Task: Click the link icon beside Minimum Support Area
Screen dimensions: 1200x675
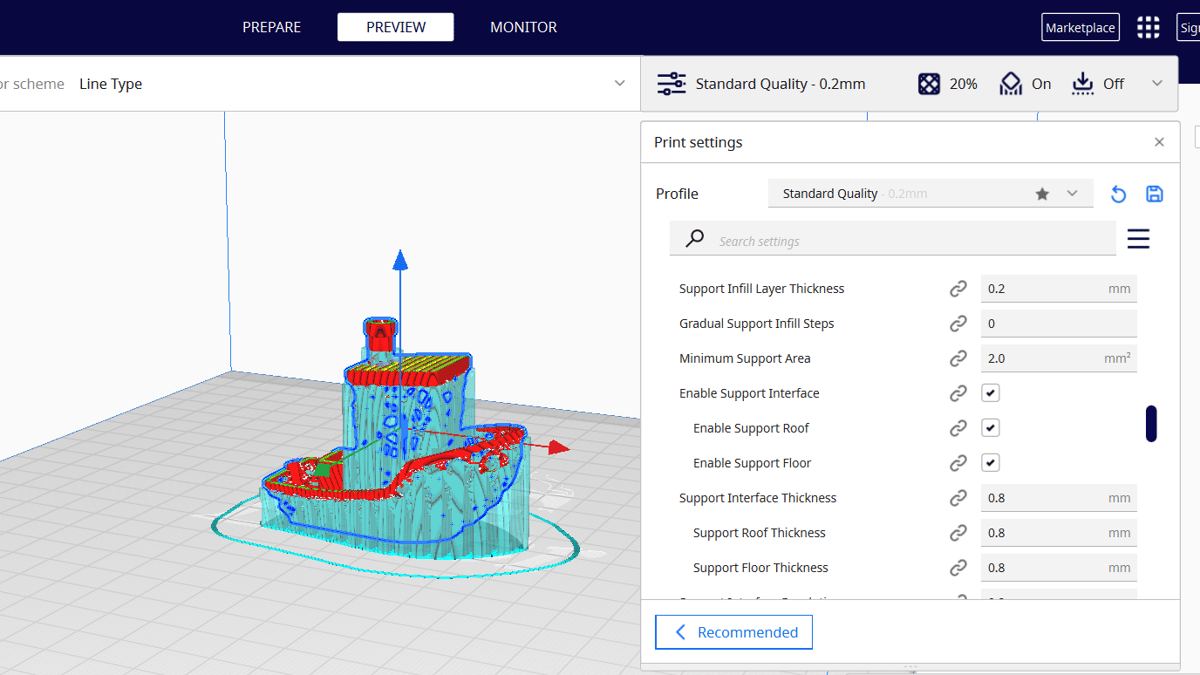Action: pos(958,358)
